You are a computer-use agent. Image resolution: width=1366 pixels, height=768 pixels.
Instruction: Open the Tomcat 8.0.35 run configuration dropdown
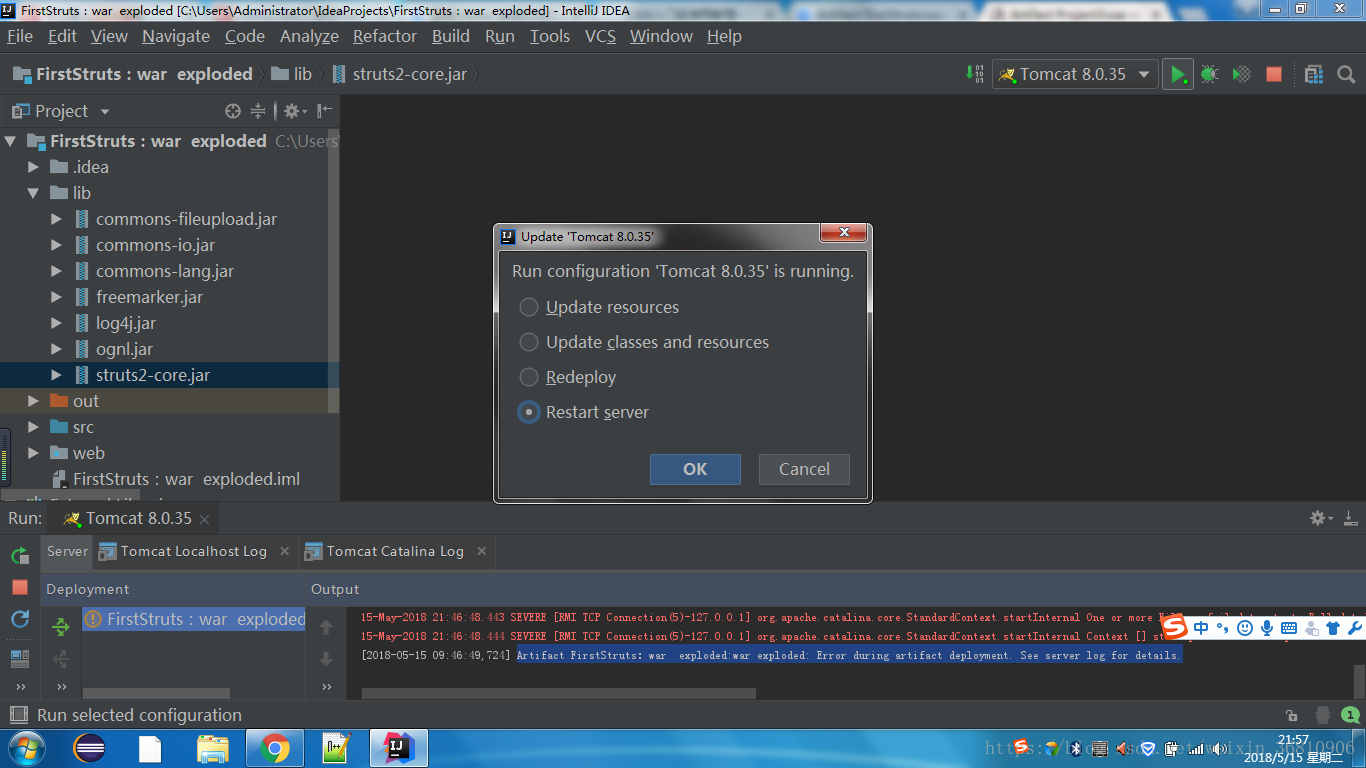(1075, 74)
